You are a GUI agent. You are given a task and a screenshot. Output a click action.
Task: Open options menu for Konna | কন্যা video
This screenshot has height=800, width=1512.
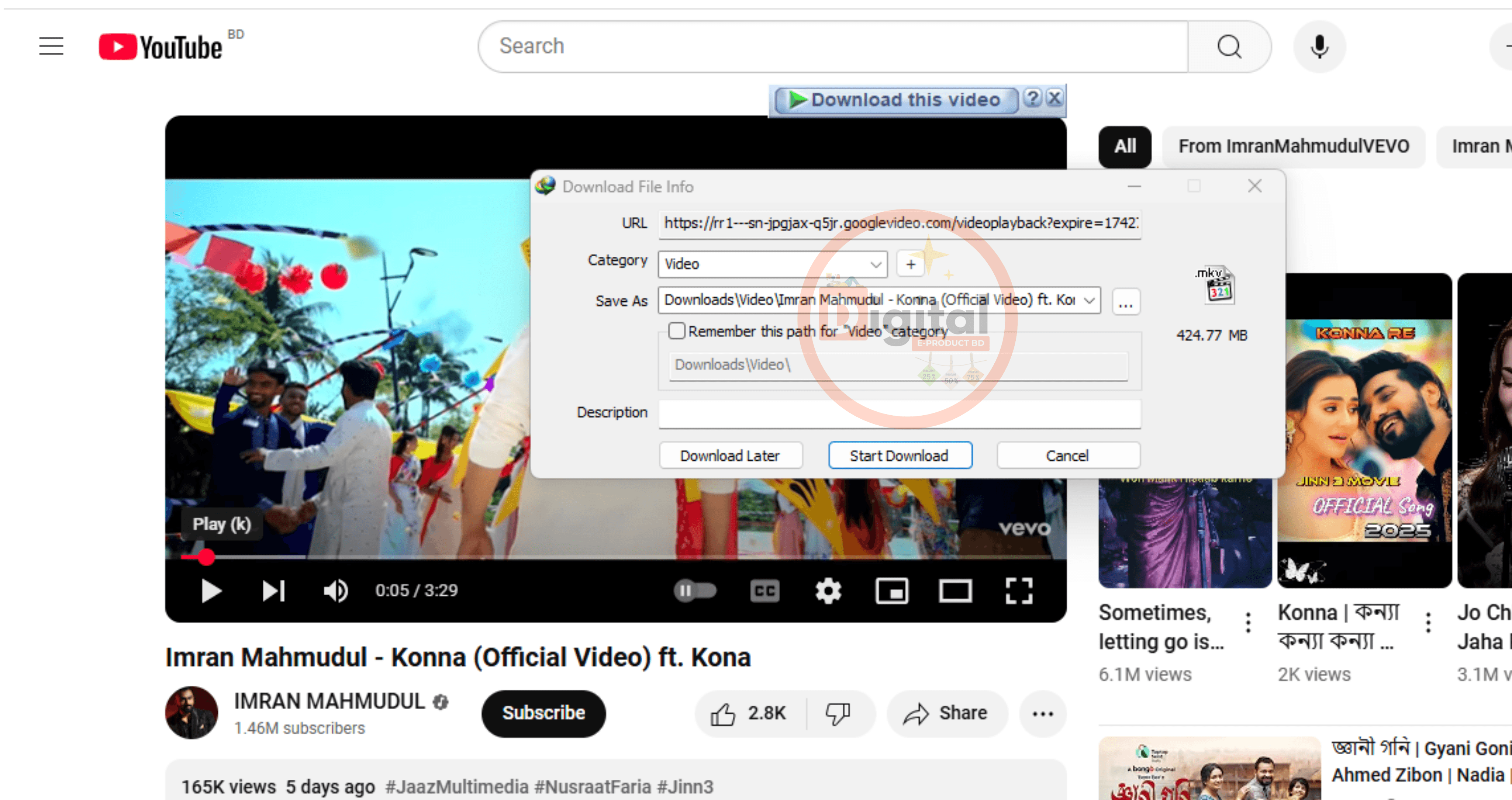[x=1429, y=622]
